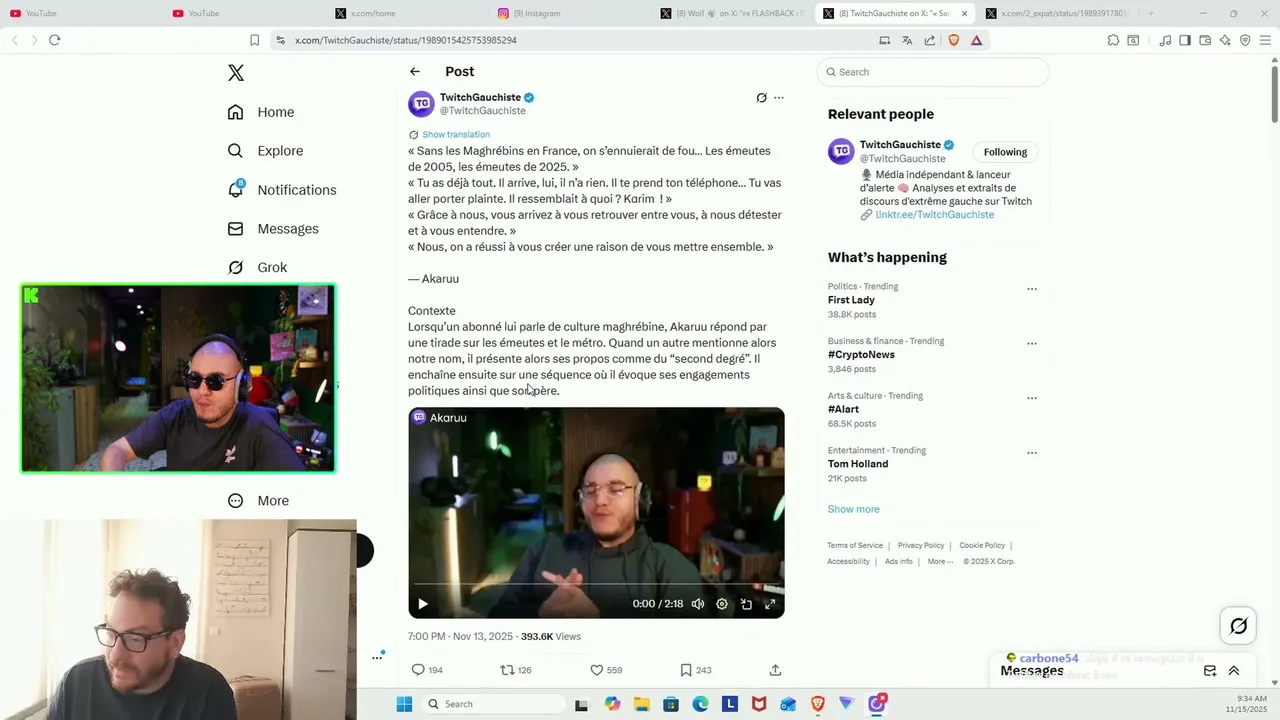The image size is (1280, 720).
Task: Open Terms of Service link
Action: coord(855,546)
